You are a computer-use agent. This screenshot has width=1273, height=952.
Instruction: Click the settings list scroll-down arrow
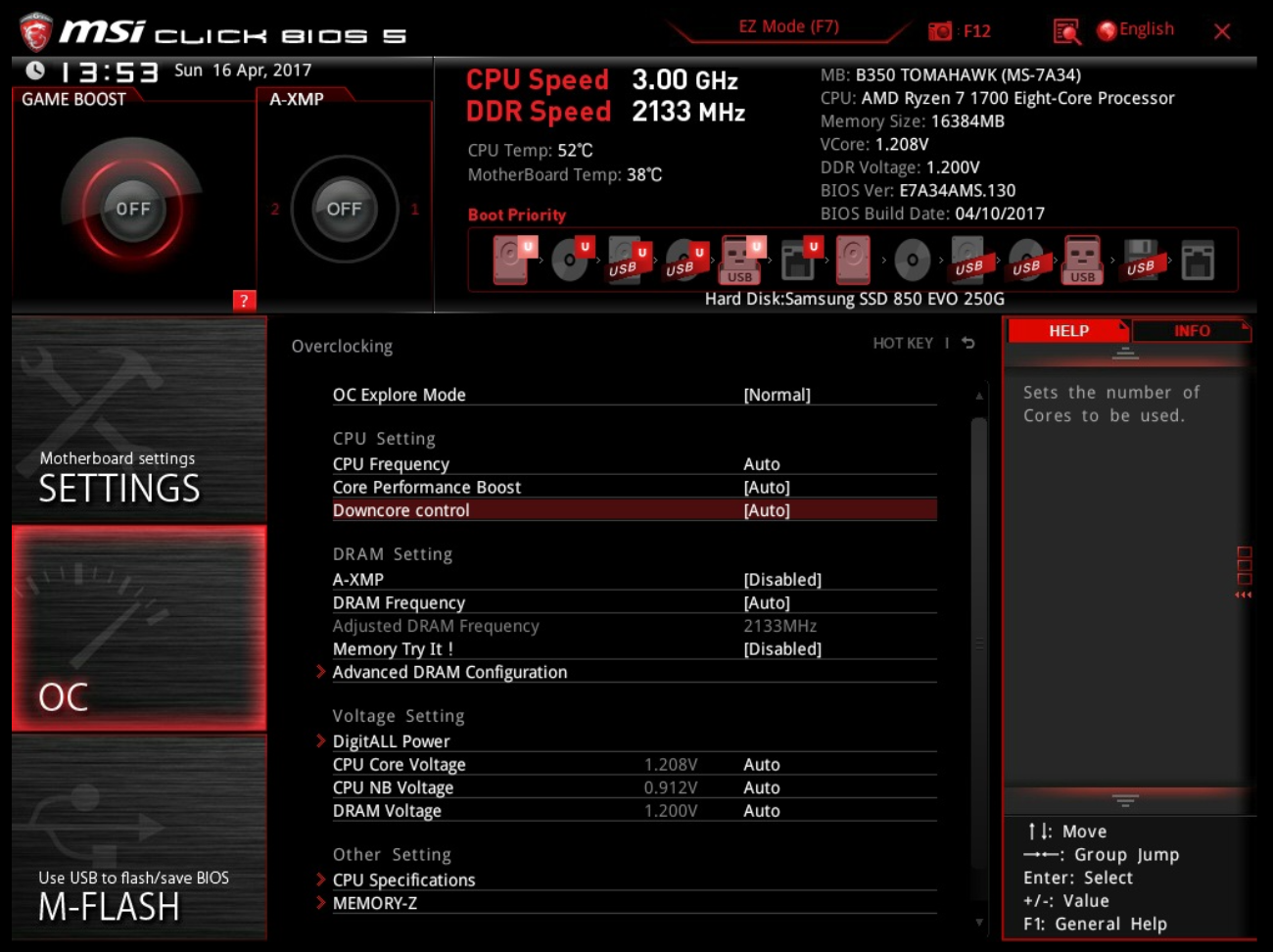978,922
